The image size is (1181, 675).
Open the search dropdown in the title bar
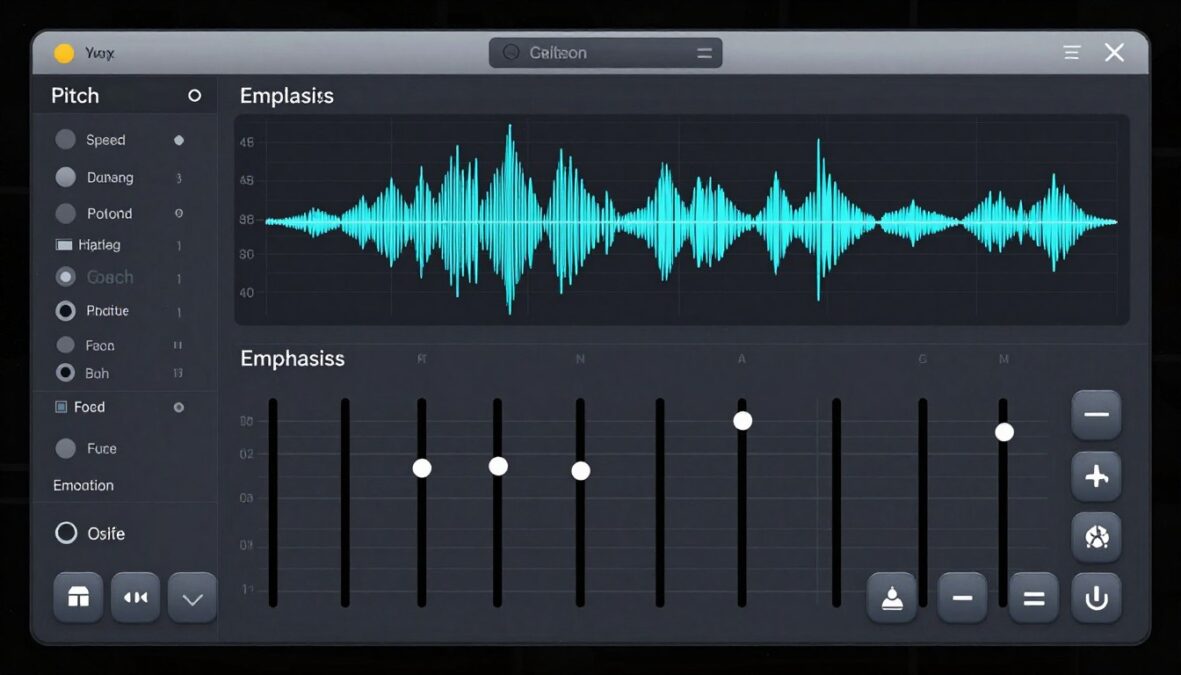[x=604, y=52]
